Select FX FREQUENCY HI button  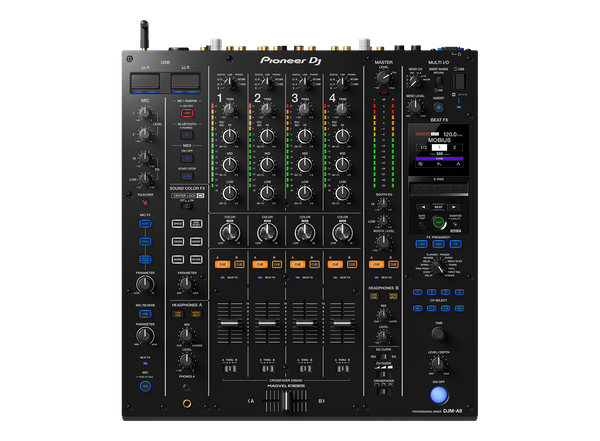(x=455, y=244)
